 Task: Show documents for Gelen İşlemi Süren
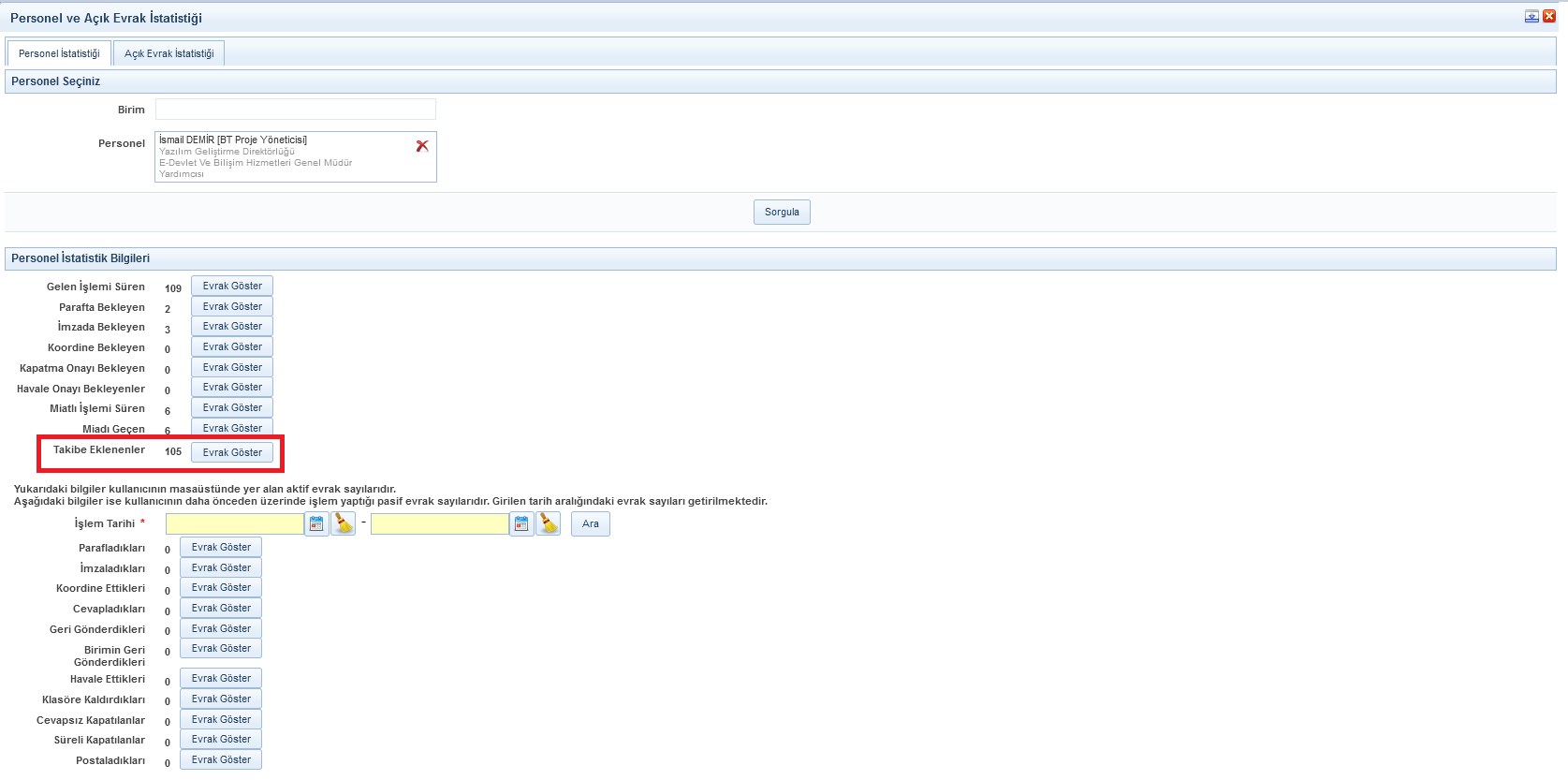[232, 287]
